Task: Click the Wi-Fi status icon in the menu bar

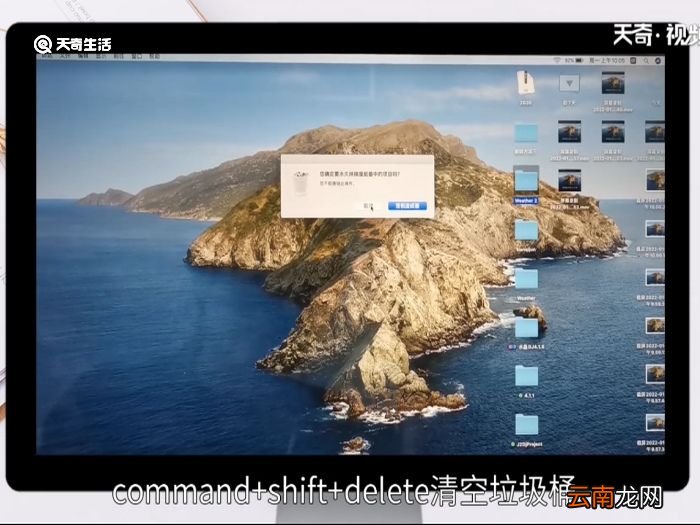Action: pos(557,60)
